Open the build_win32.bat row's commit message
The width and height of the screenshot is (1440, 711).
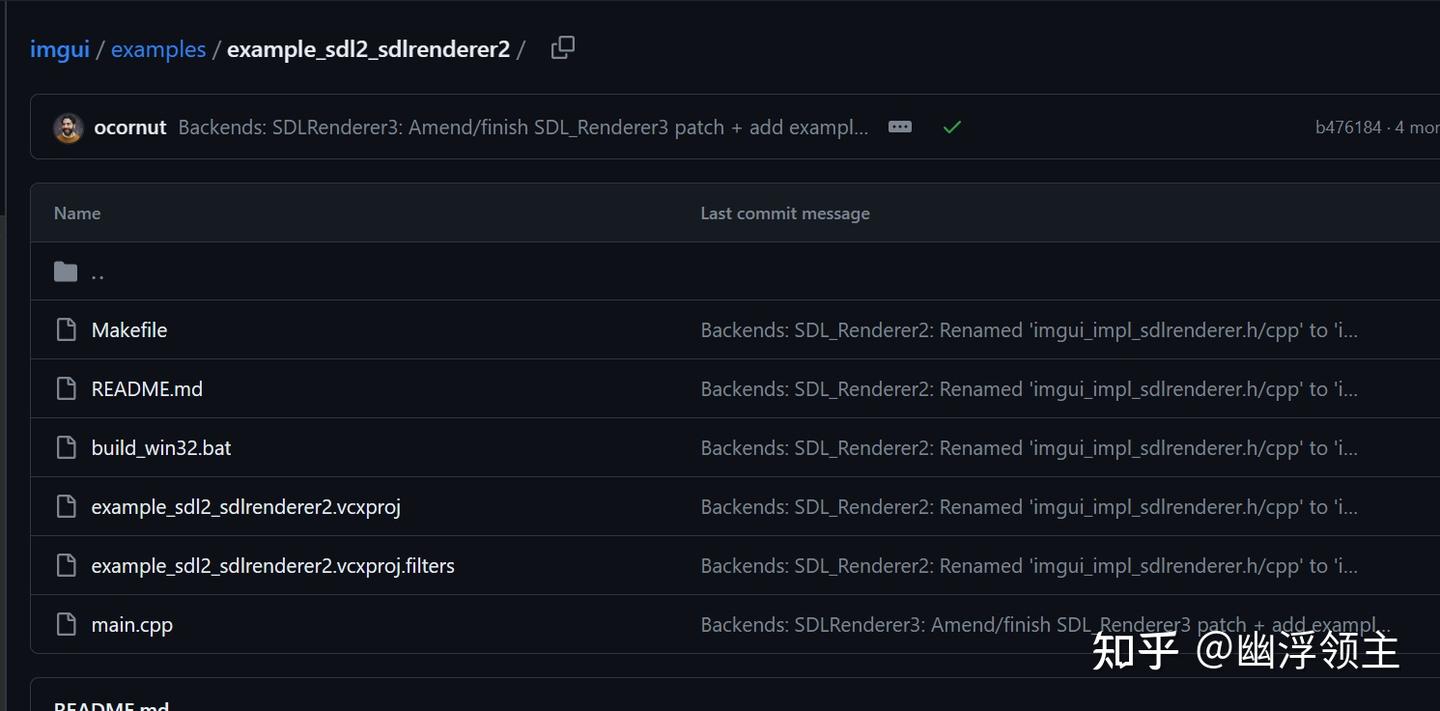(1029, 448)
